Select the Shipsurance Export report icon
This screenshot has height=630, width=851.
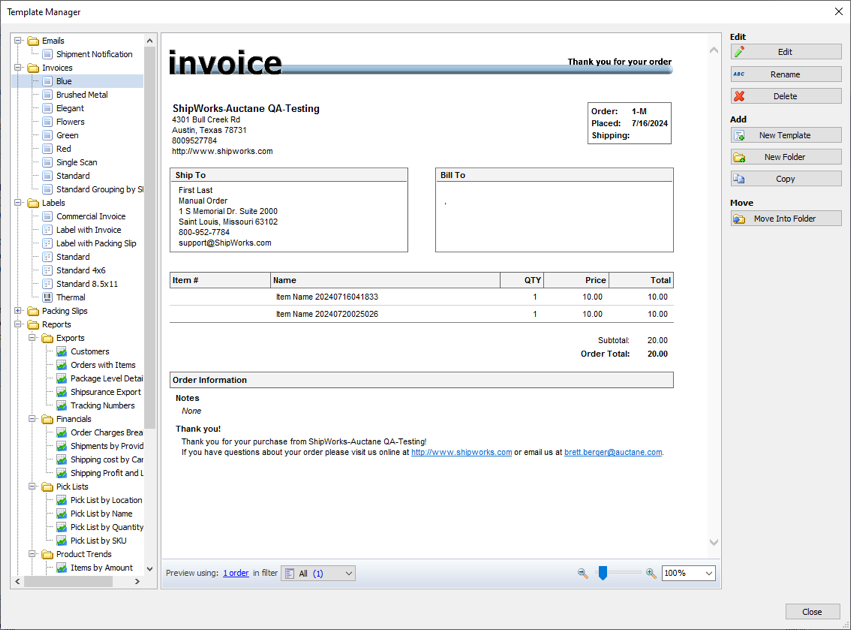[62, 392]
